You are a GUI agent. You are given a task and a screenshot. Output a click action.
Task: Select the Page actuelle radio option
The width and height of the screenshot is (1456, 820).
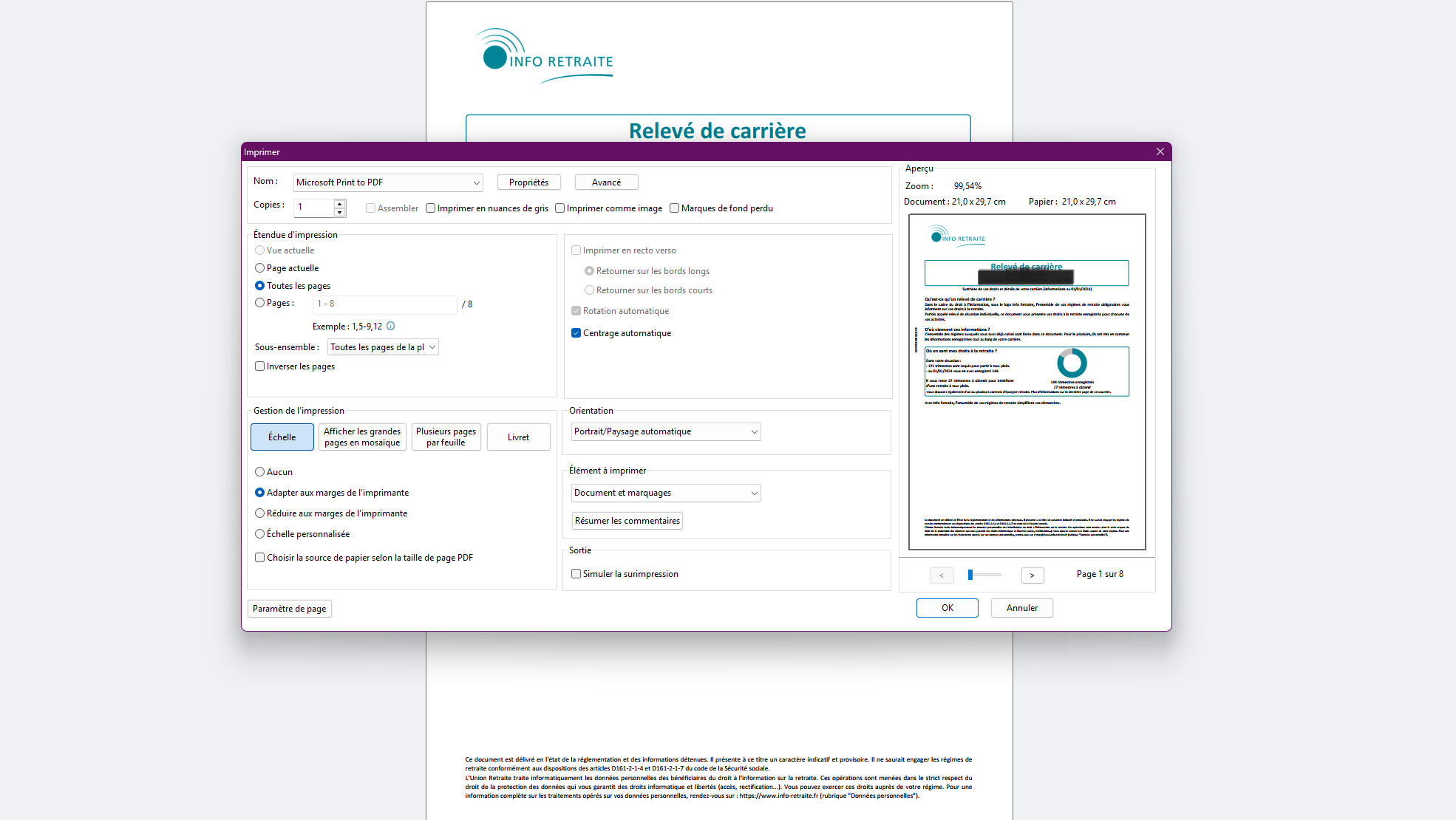point(260,268)
